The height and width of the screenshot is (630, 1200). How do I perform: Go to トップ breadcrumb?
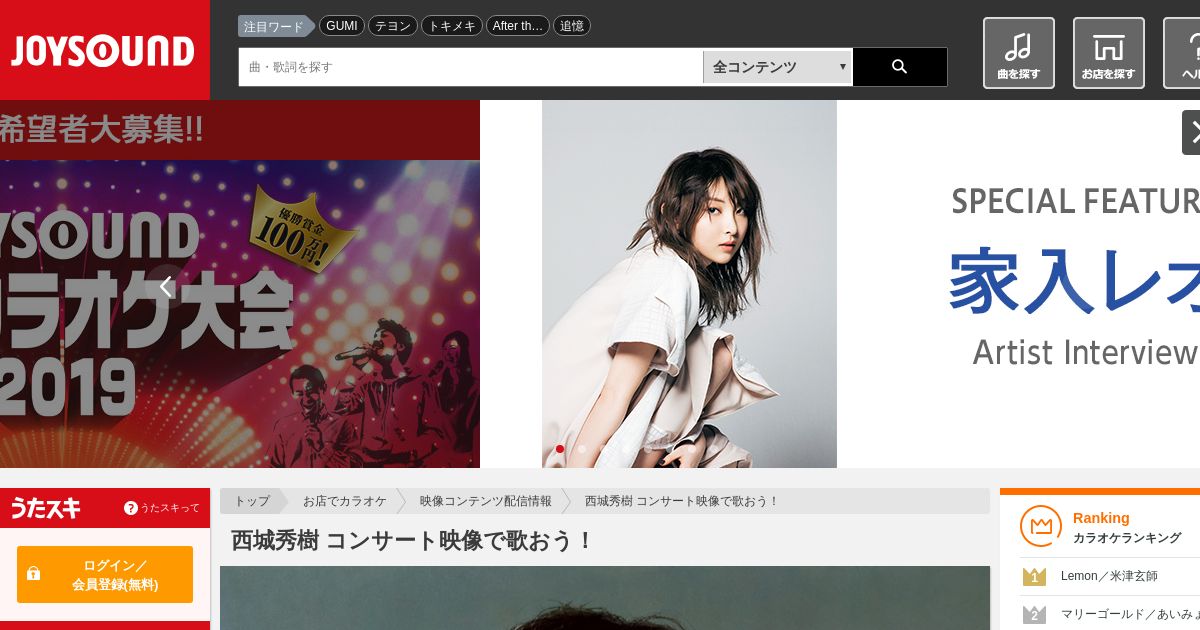(x=252, y=501)
